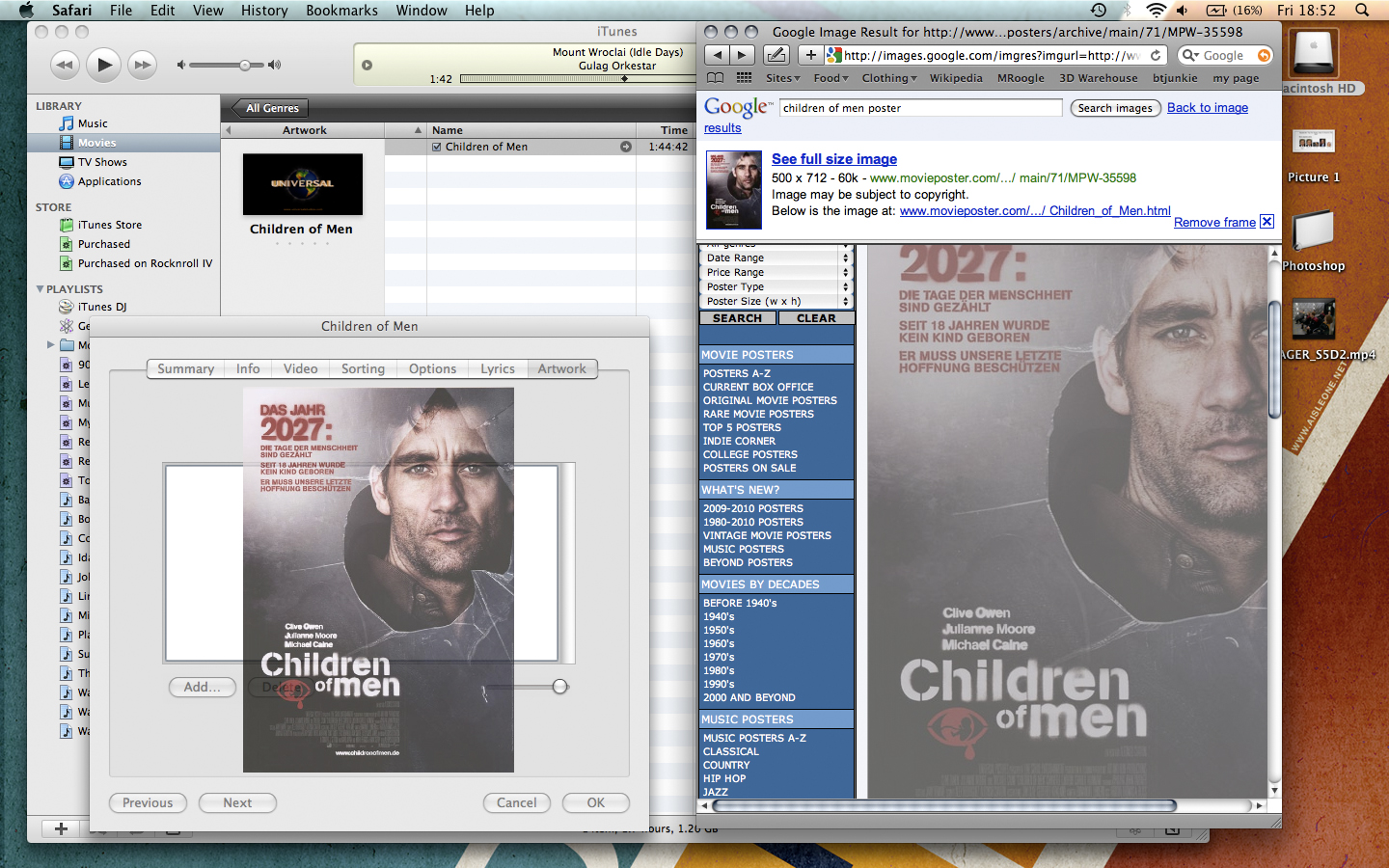Open the Clothing bookmarks dropdown

coord(889,78)
